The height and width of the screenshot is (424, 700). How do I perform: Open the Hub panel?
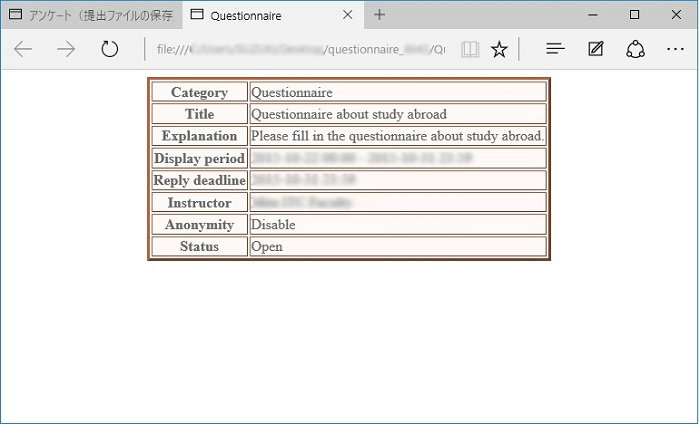click(x=556, y=50)
